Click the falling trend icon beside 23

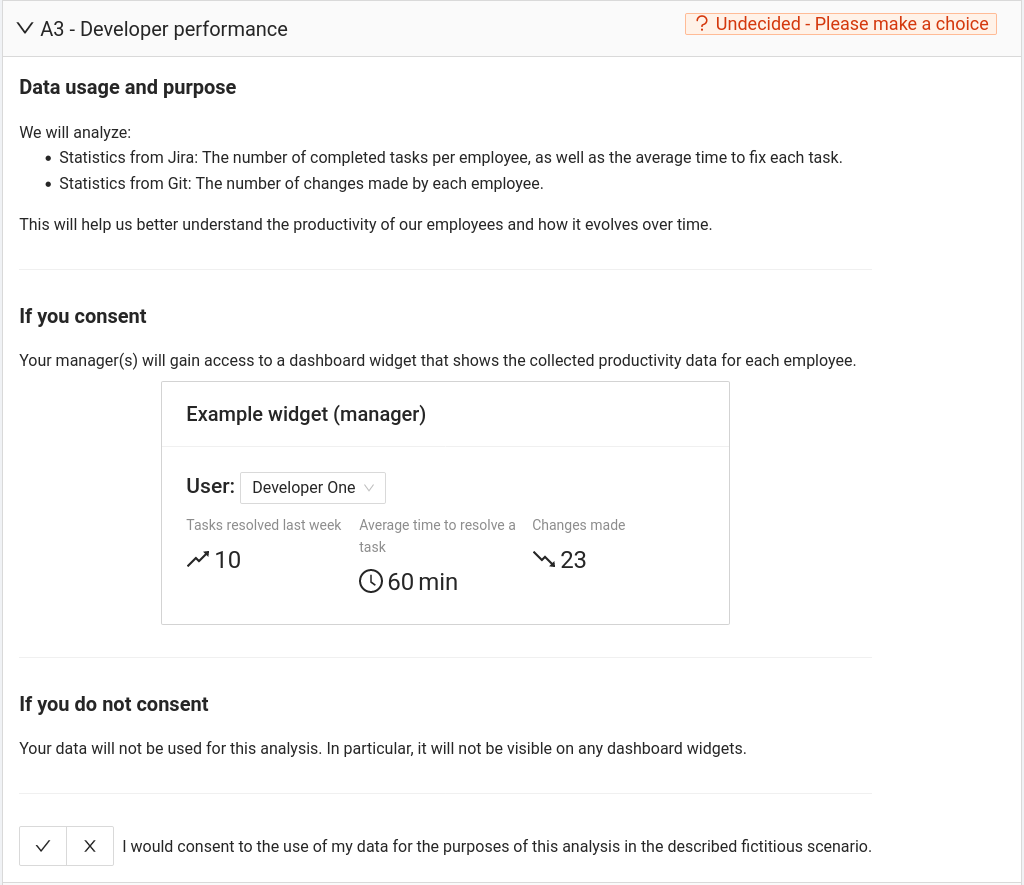(x=544, y=560)
